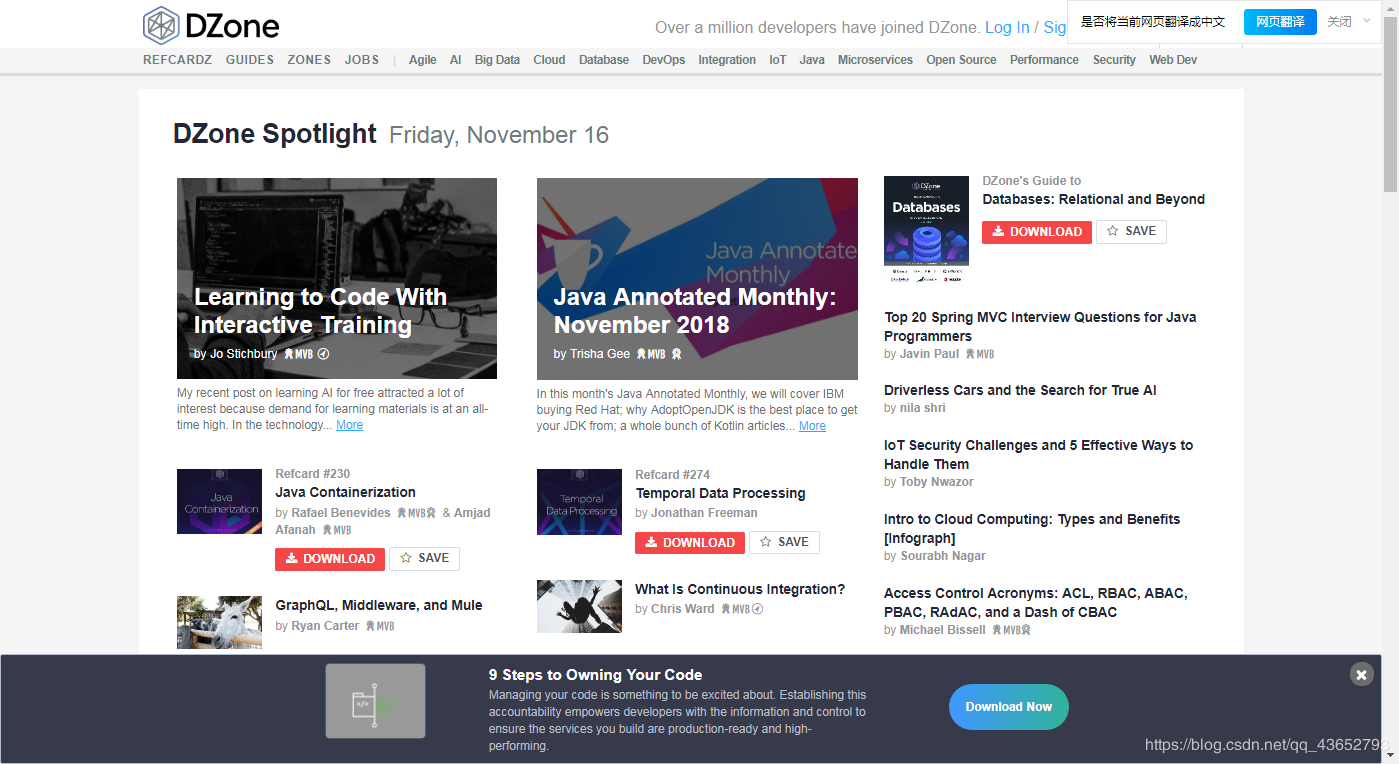1399x764 pixels.
Task: Go to the Database zone
Action: tap(604, 60)
